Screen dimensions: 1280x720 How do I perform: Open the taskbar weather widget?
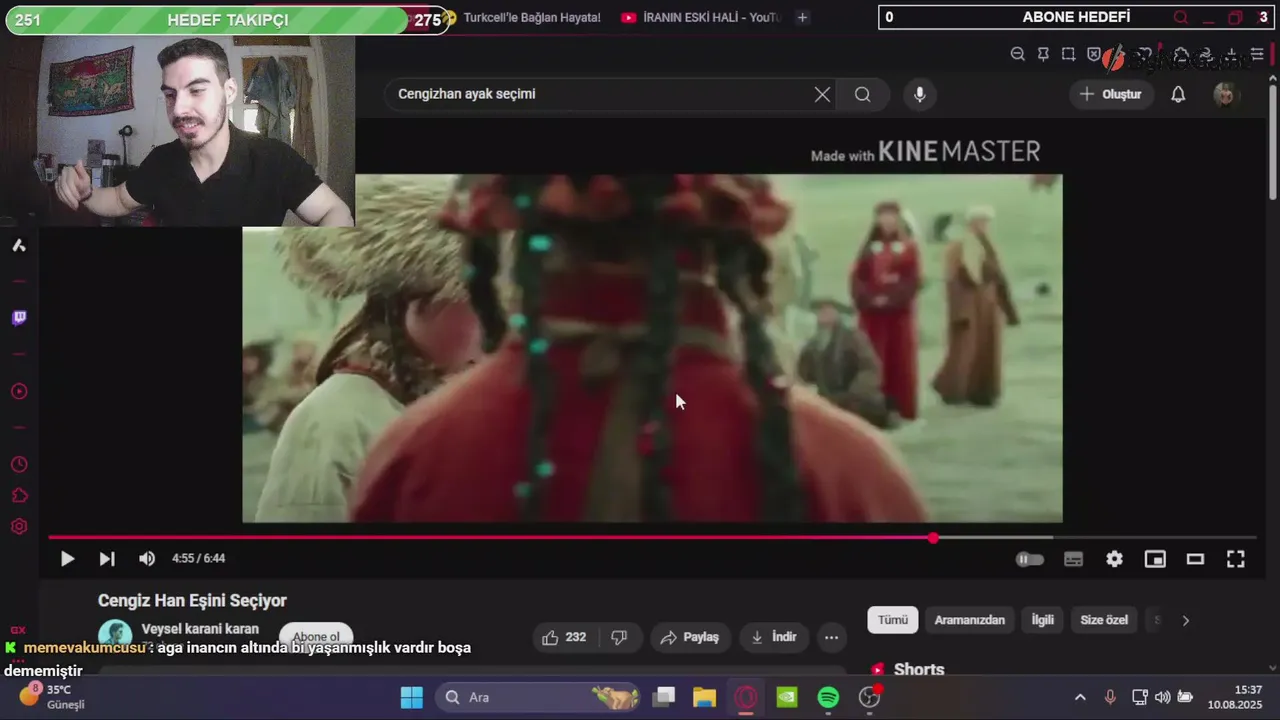click(x=50, y=697)
